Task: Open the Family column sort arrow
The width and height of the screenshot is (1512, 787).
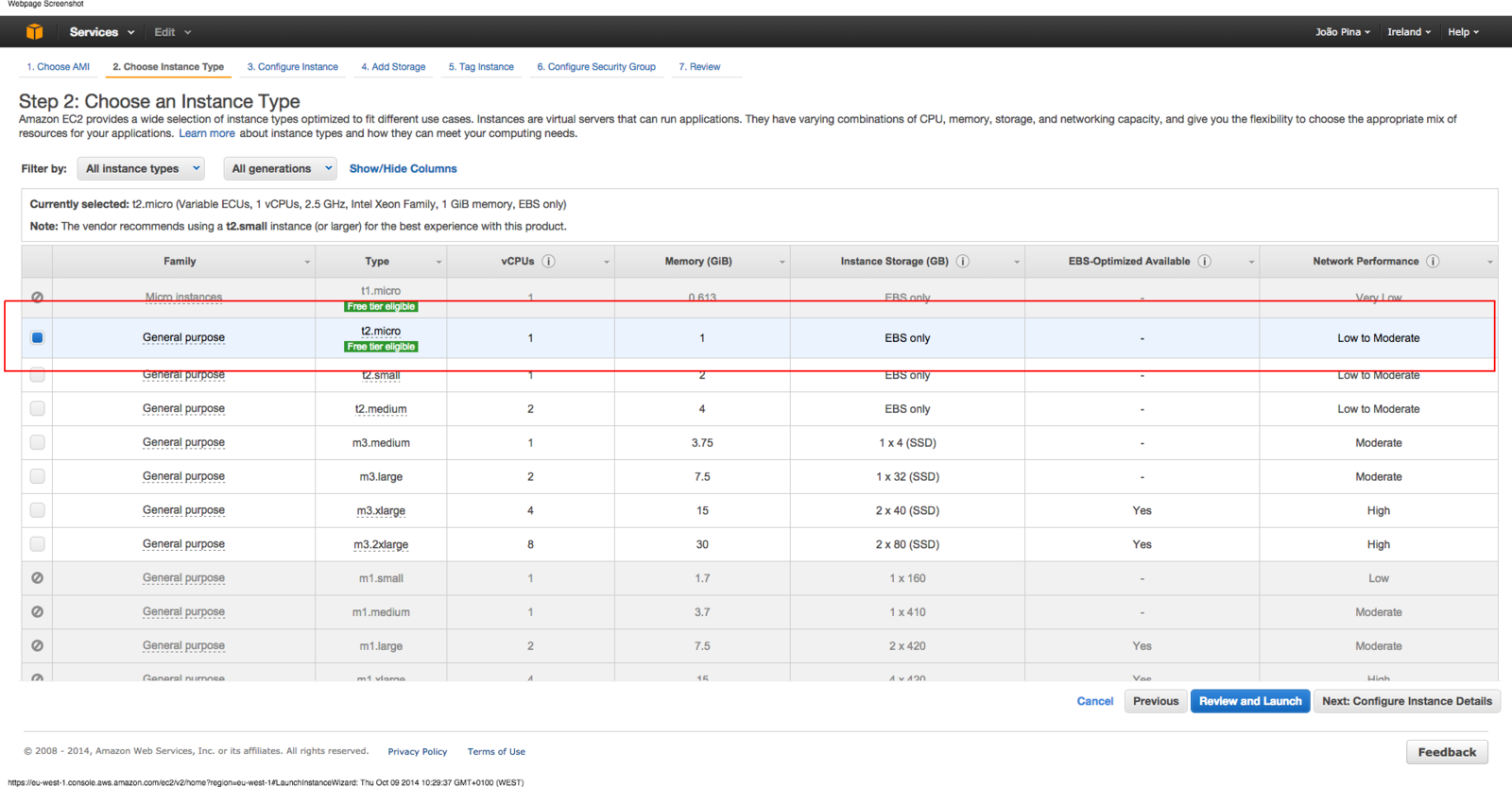Action: (307, 262)
